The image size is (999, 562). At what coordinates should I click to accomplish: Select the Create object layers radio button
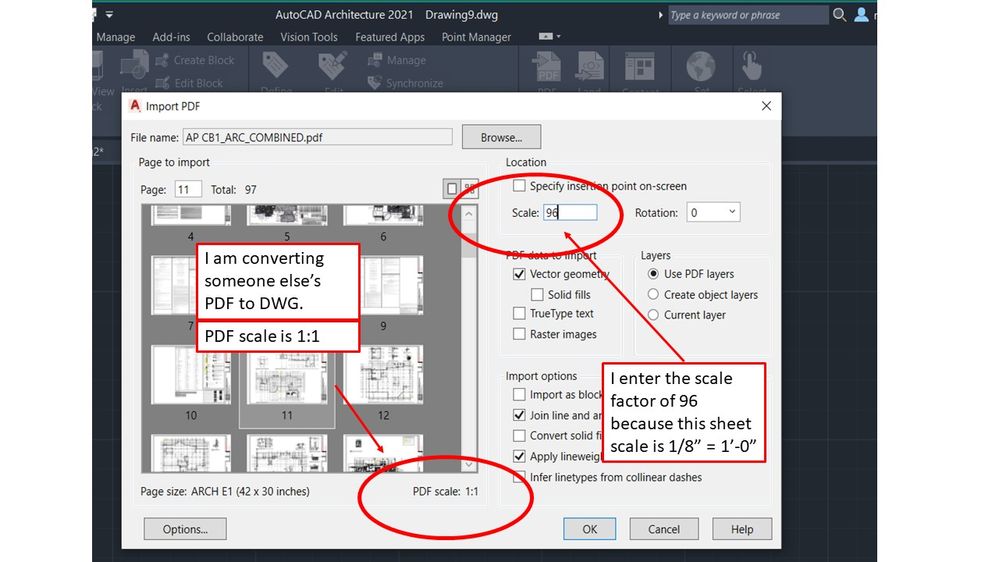coord(653,294)
